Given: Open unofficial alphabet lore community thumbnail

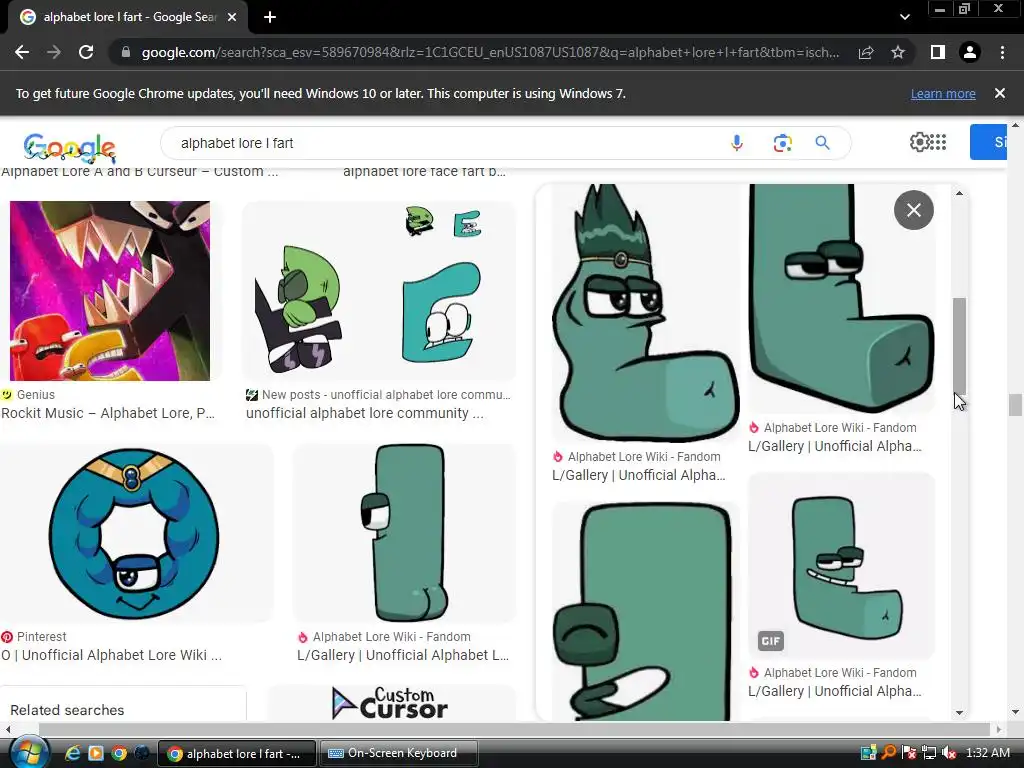Looking at the screenshot, I should click(x=379, y=291).
